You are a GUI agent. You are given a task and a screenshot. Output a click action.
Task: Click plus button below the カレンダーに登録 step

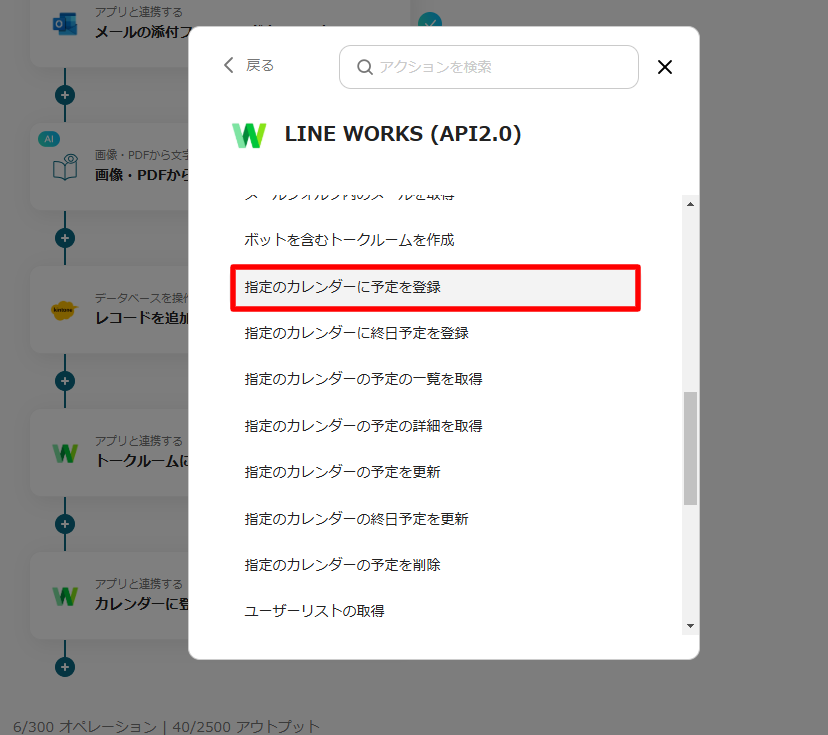pos(65,667)
